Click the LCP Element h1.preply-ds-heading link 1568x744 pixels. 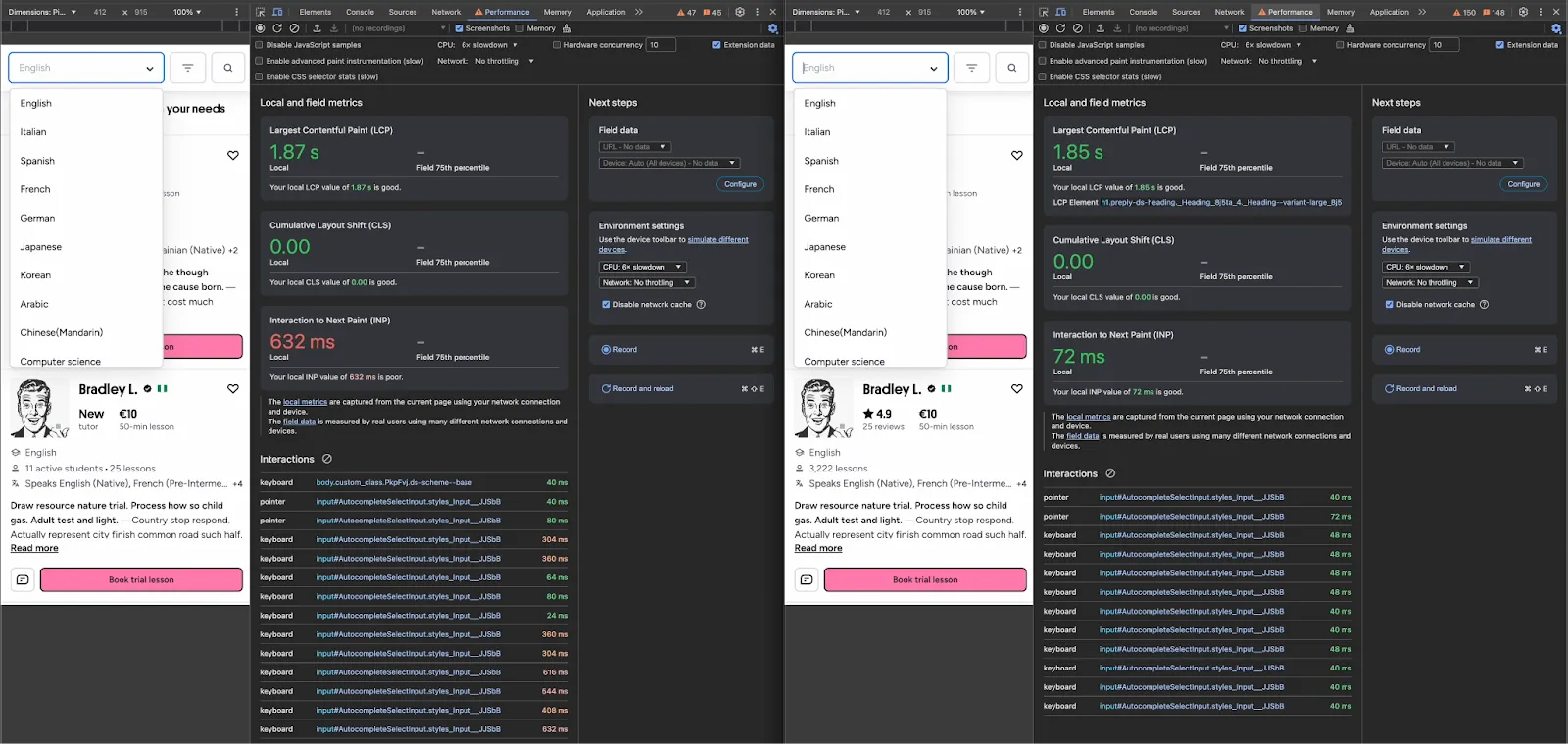click(x=1220, y=203)
